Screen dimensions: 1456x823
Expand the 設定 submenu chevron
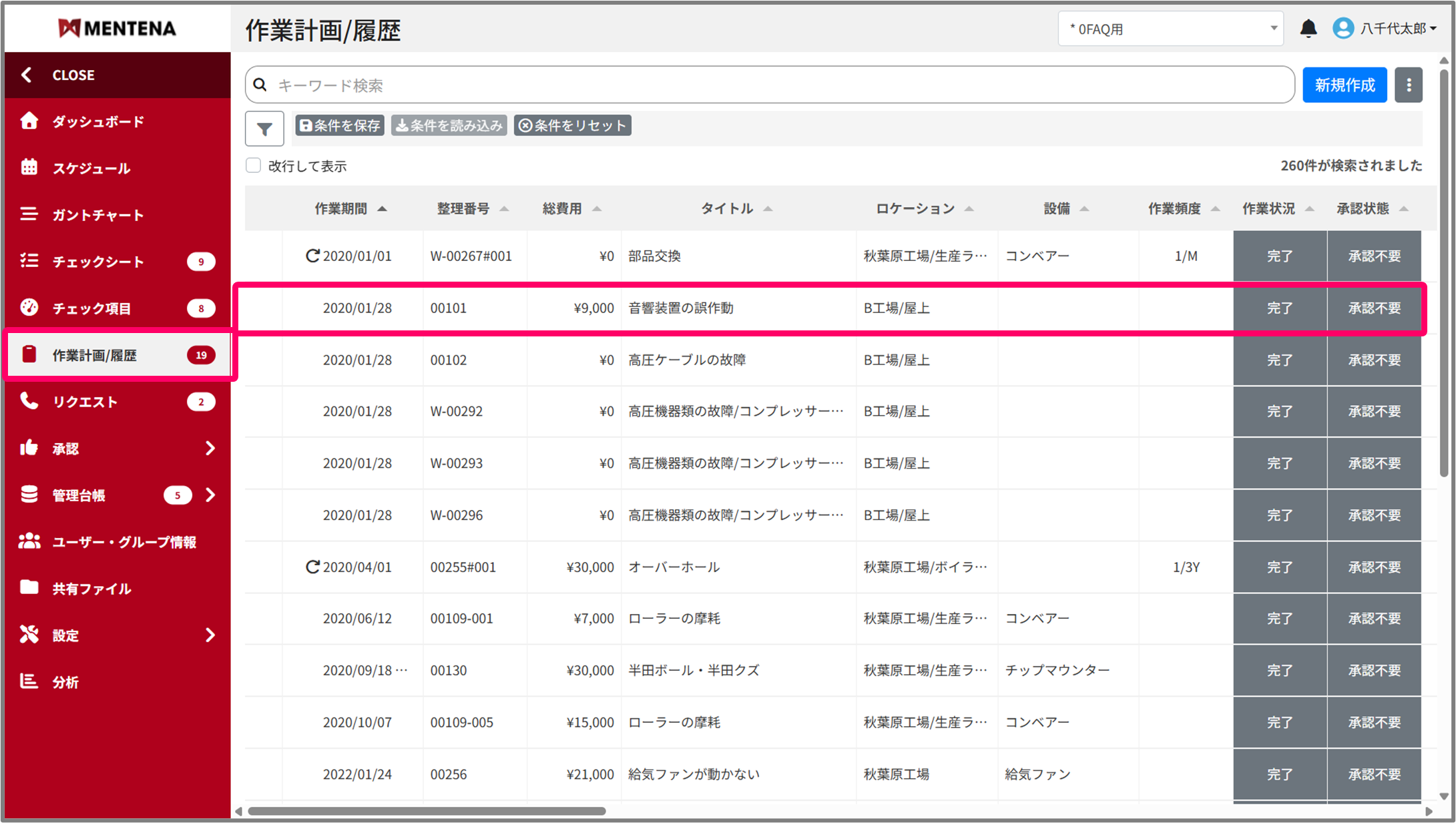[x=210, y=635]
